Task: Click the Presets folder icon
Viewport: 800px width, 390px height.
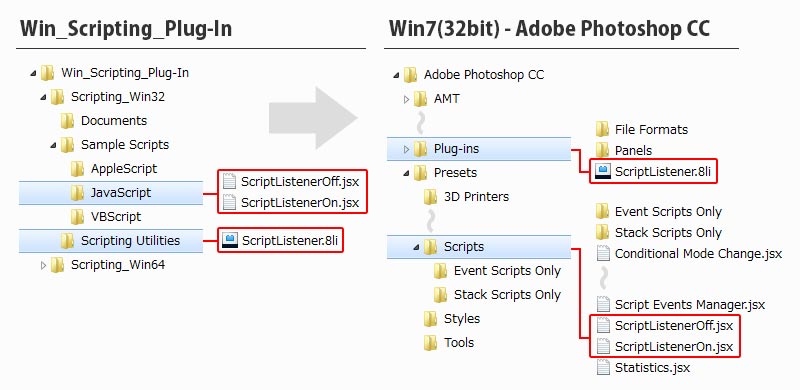Action: [420, 173]
